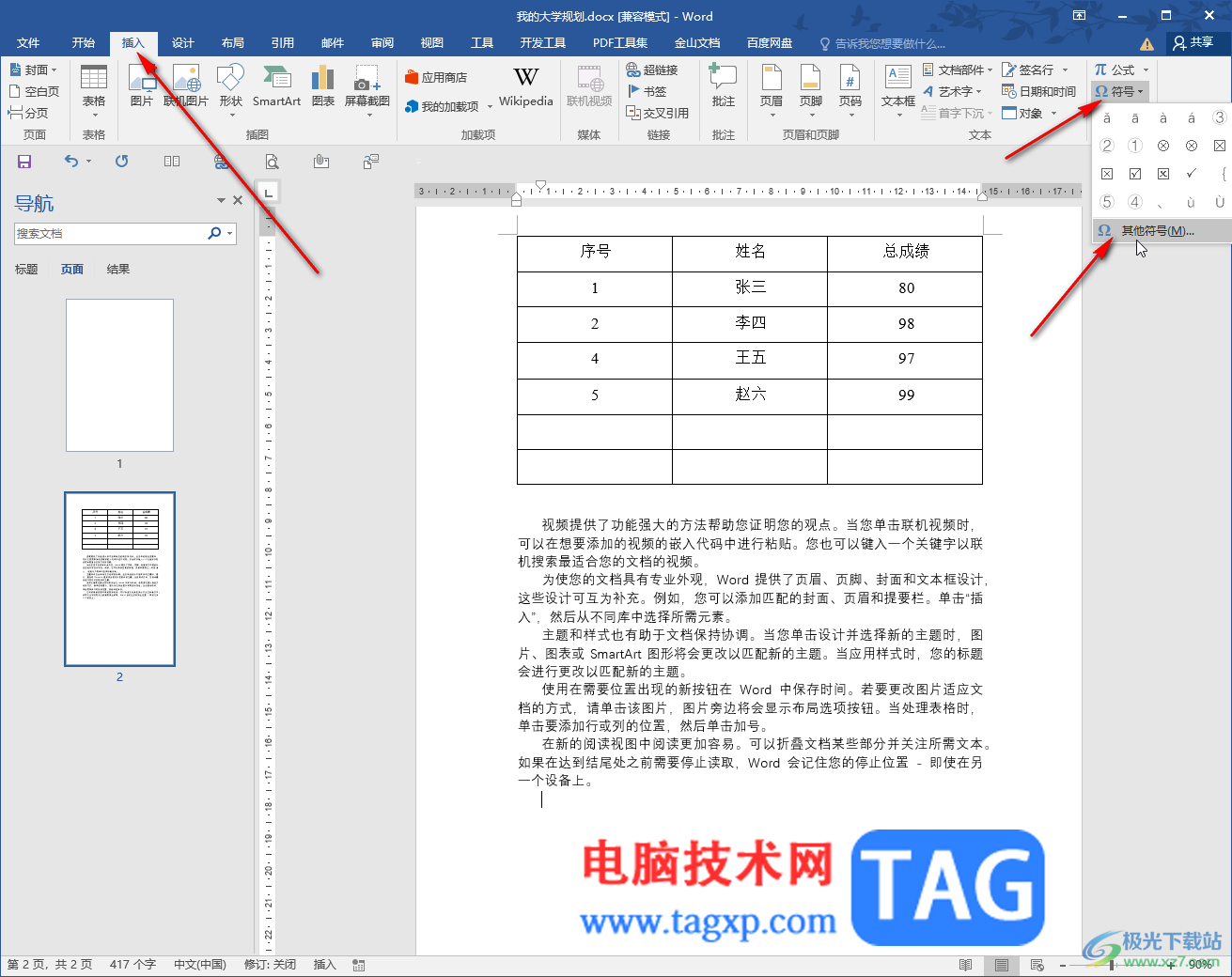The height and width of the screenshot is (977, 1232).
Task: Add a comment (批注)
Action: click(724, 86)
